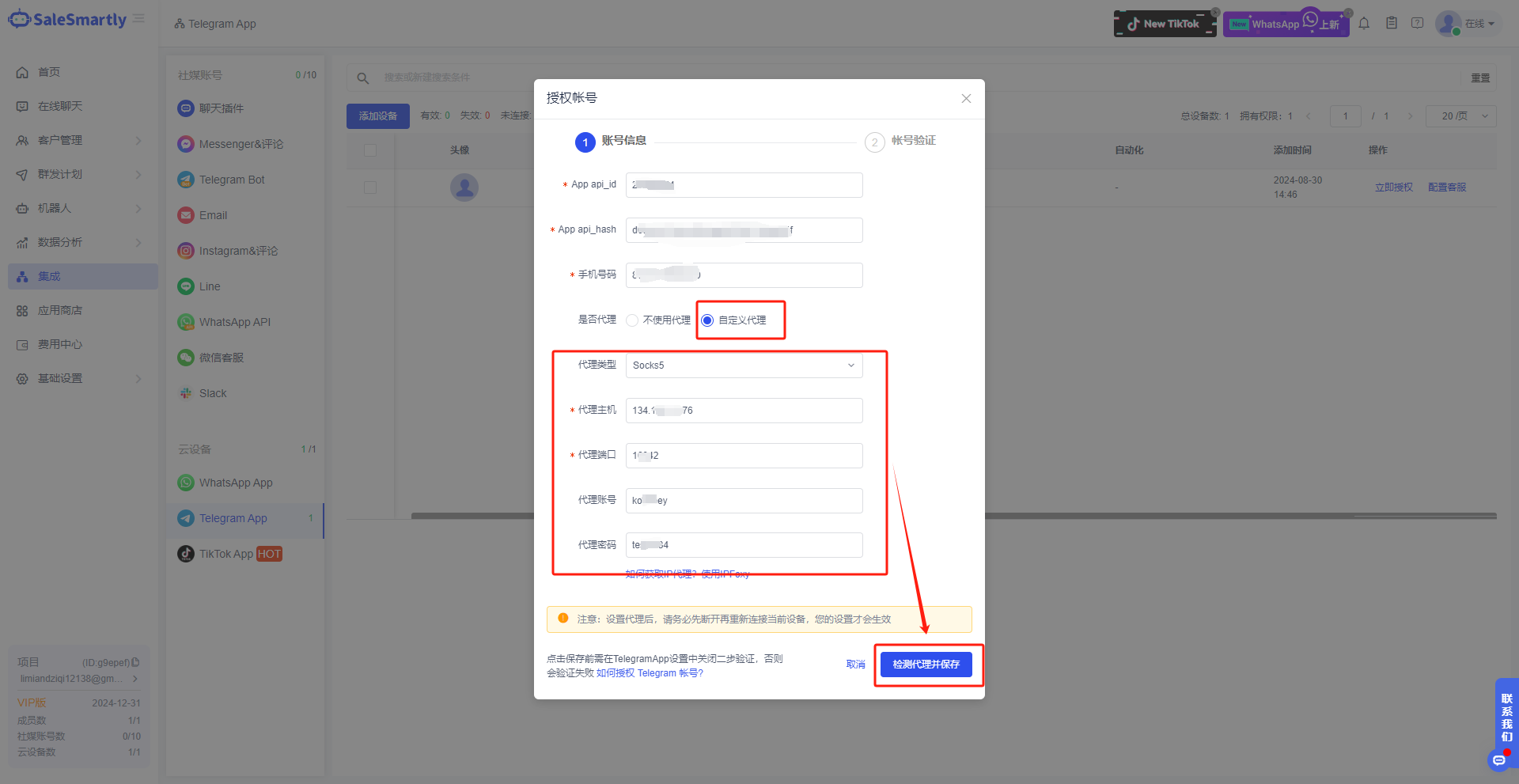Switch to the TikTok App cloud device tab
This screenshot has width=1519, height=784.
pos(228,554)
